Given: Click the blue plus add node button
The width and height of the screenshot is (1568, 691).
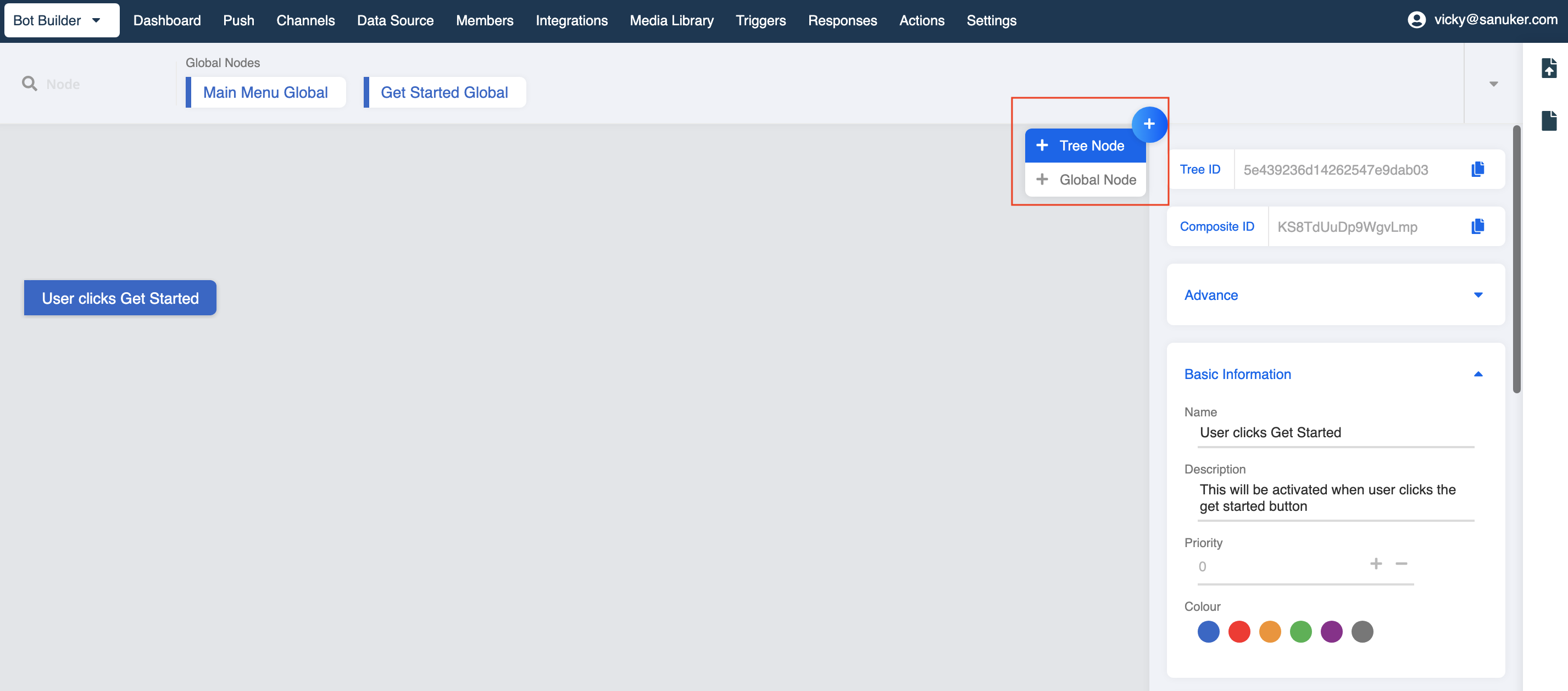Looking at the screenshot, I should [1149, 124].
